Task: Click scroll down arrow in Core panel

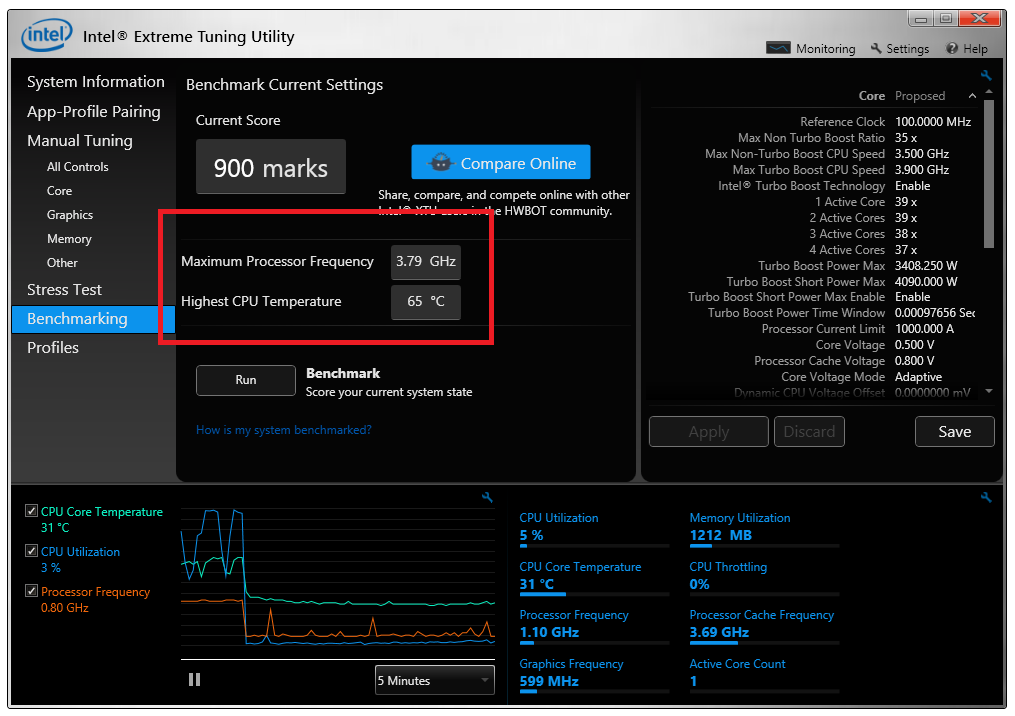Action: click(x=988, y=391)
